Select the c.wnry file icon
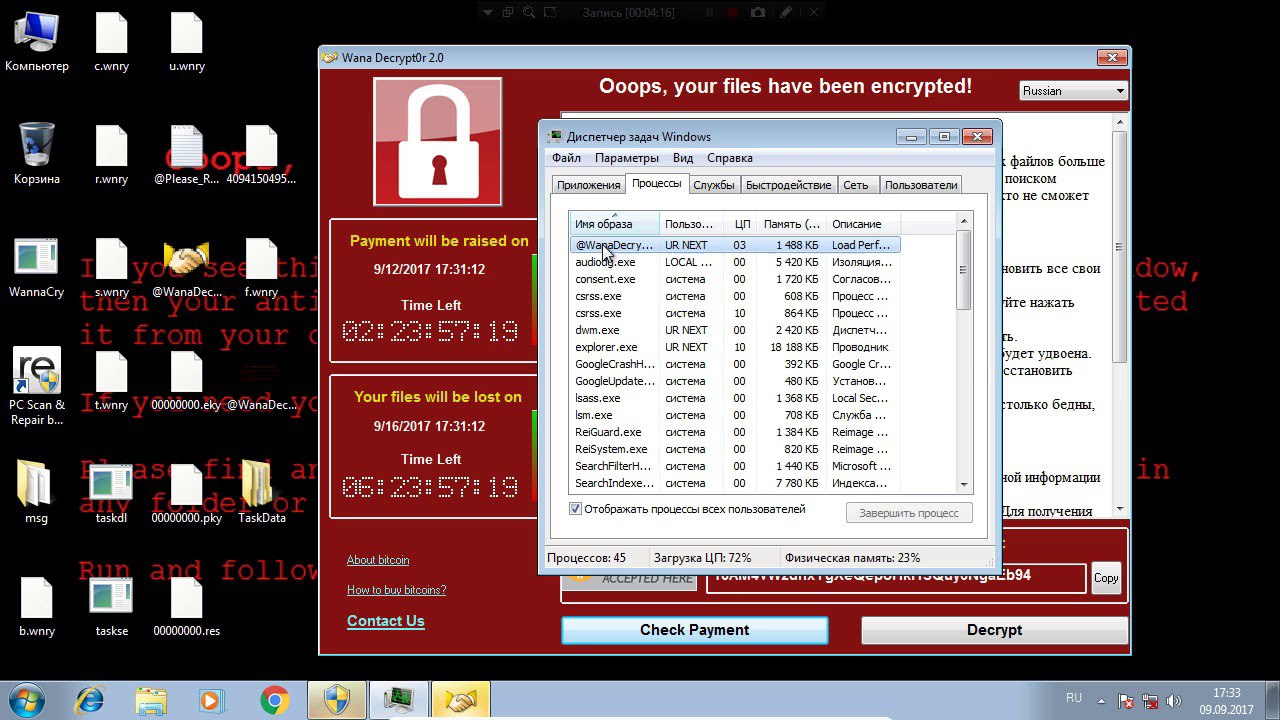Image resolution: width=1280 pixels, height=720 pixels. pyautogui.click(x=111, y=42)
